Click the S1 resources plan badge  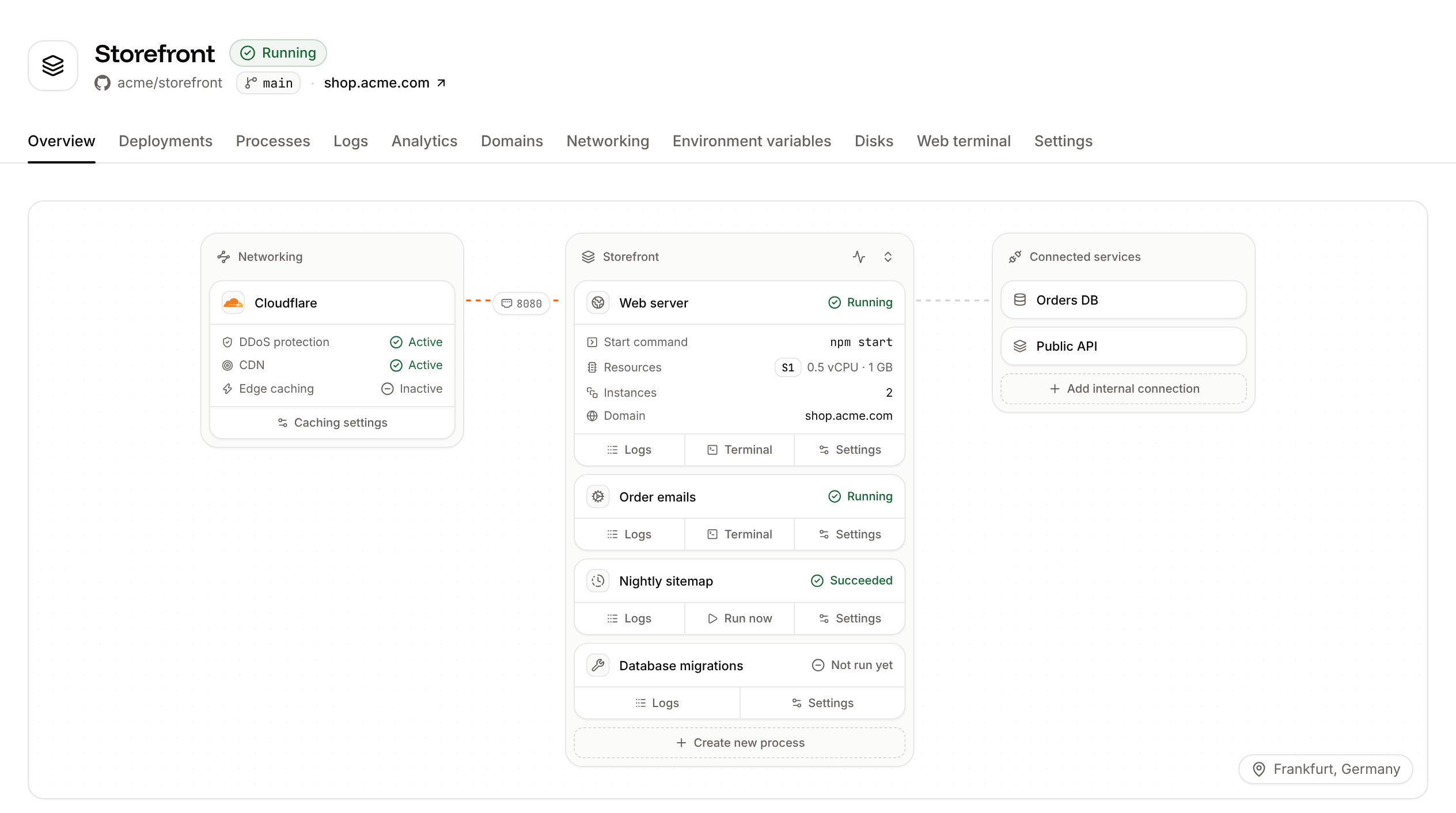788,367
